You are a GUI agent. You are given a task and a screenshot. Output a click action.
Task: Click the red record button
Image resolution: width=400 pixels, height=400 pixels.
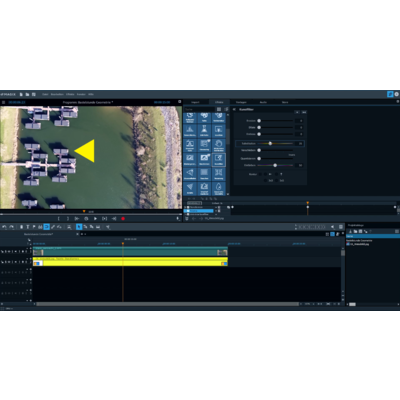pos(123,219)
